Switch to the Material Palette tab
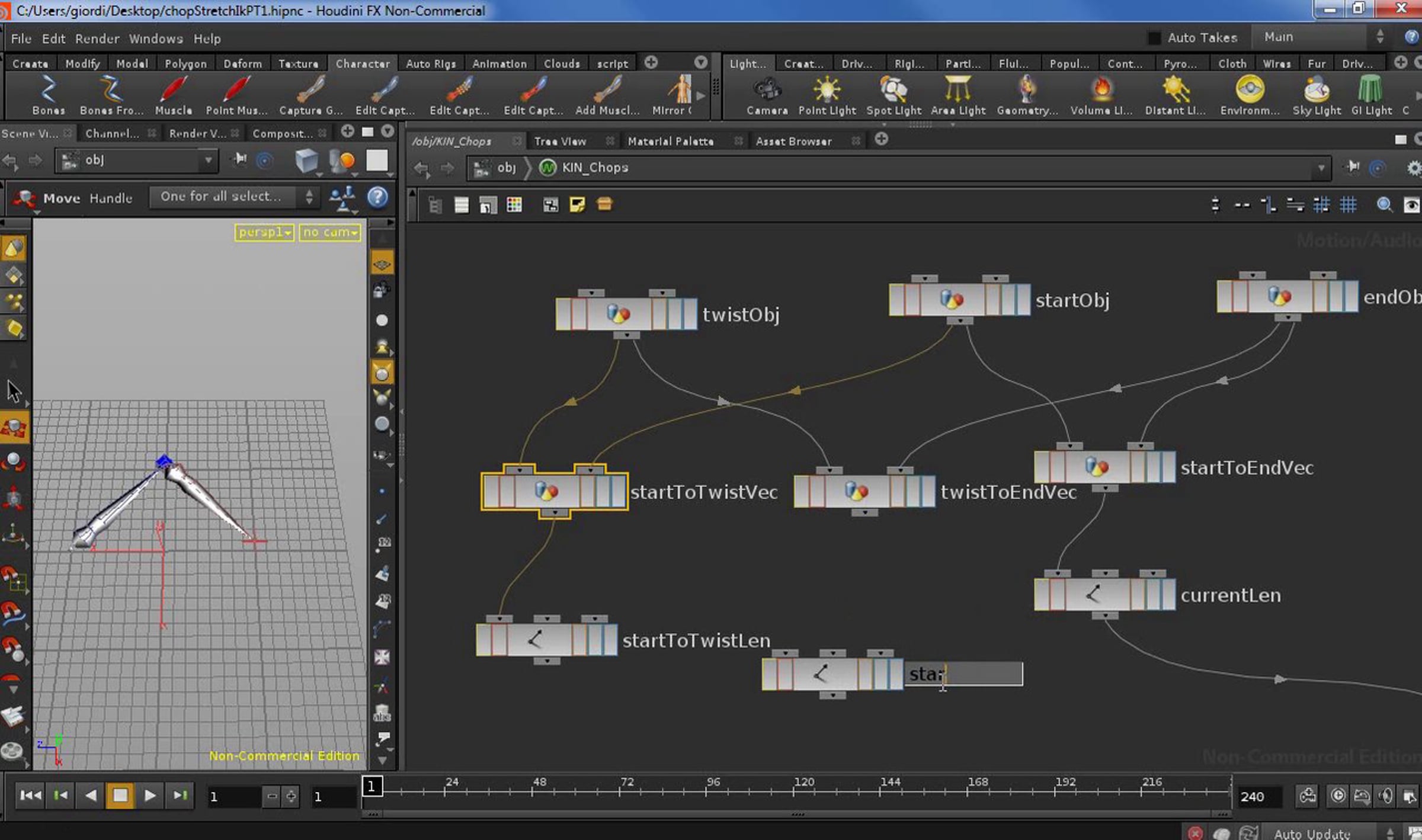Viewport: 1422px width, 840px height. 671,141
